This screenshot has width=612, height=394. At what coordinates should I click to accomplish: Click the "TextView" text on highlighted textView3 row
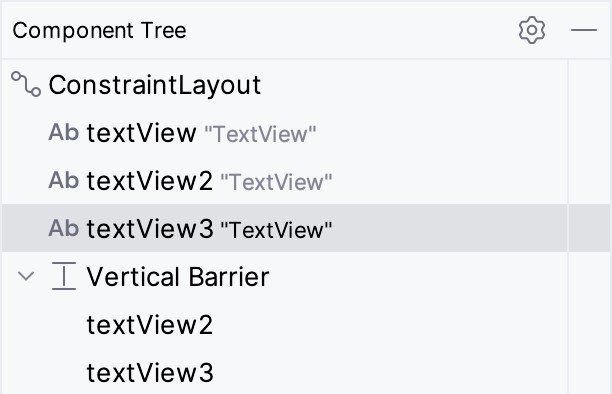pyautogui.click(x=276, y=230)
